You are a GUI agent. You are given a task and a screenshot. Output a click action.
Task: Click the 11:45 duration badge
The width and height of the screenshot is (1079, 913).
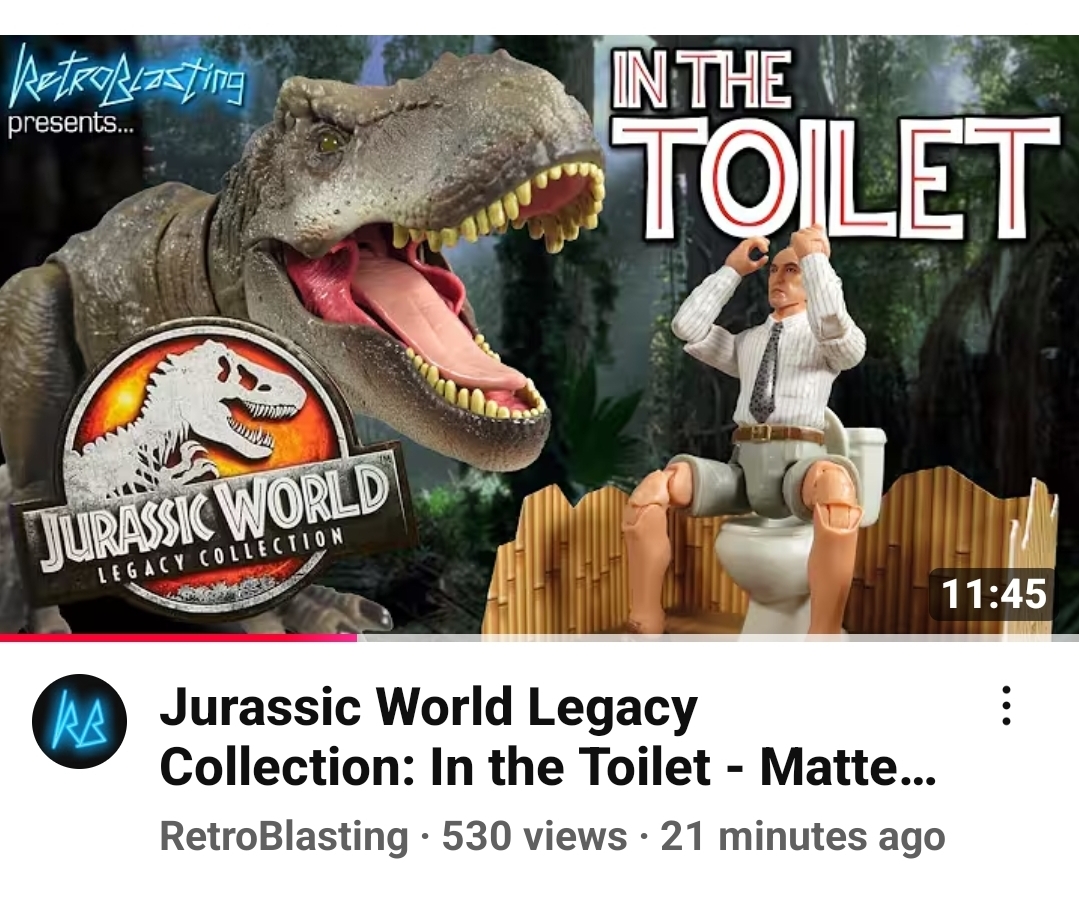[992, 594]
